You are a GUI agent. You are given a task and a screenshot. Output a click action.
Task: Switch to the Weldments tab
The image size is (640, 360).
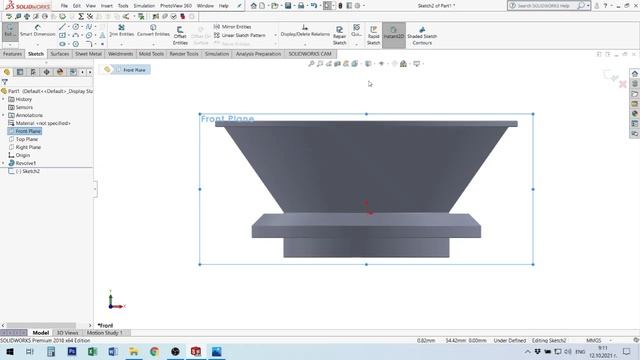click(120, 54)
